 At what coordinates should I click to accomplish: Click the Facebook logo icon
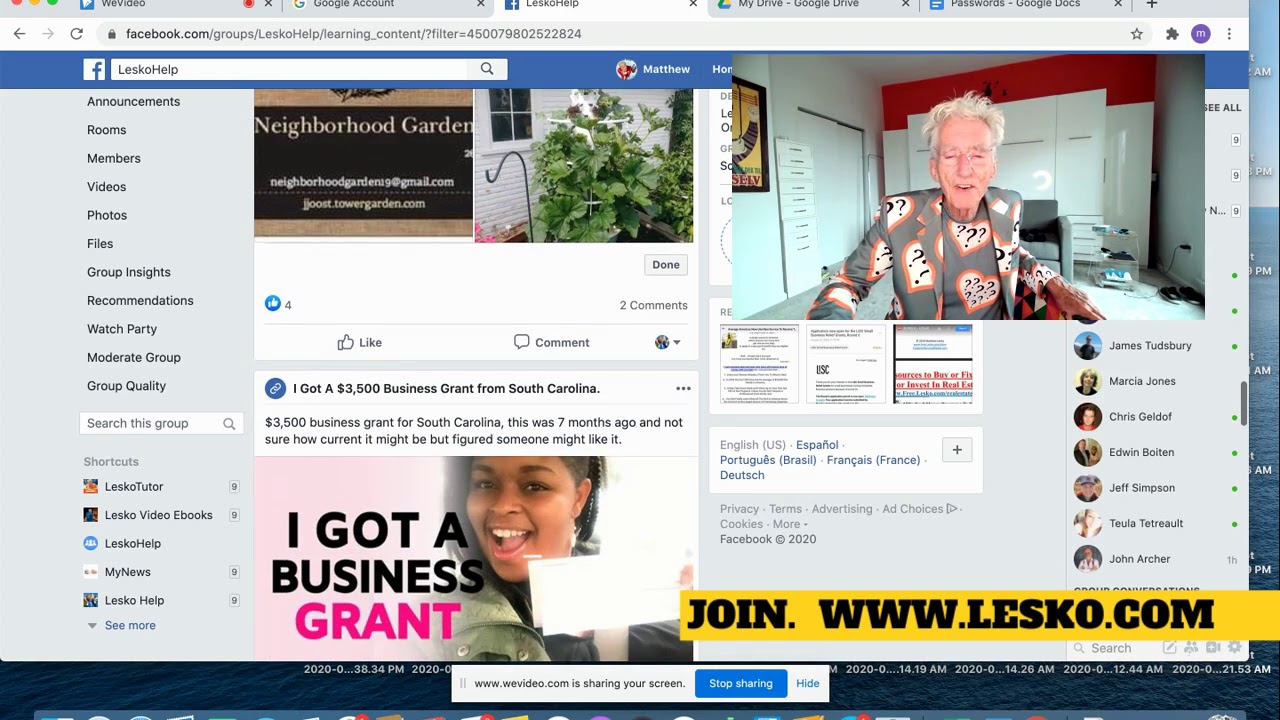point(94,69)
